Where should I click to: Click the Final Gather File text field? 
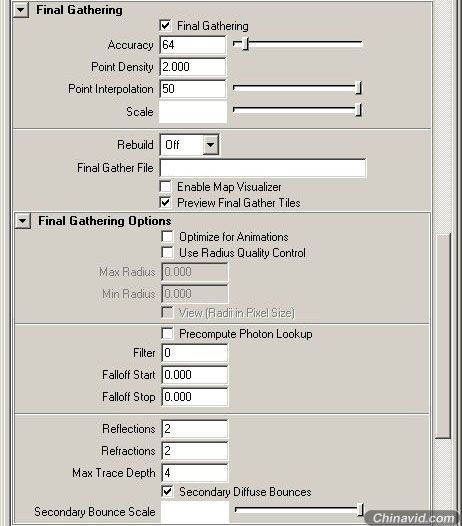[x=263, y=168]
